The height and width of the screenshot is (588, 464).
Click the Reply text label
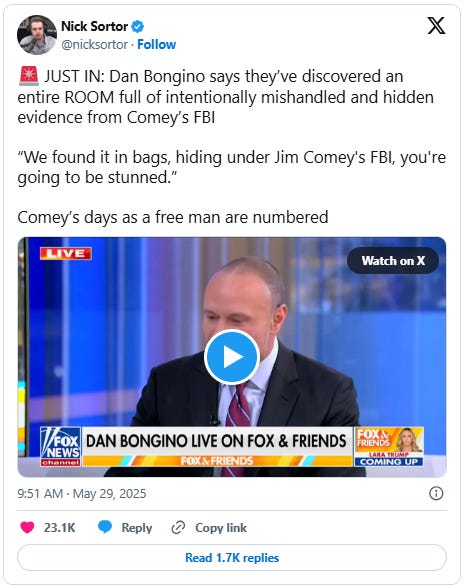tap(137, 528)
